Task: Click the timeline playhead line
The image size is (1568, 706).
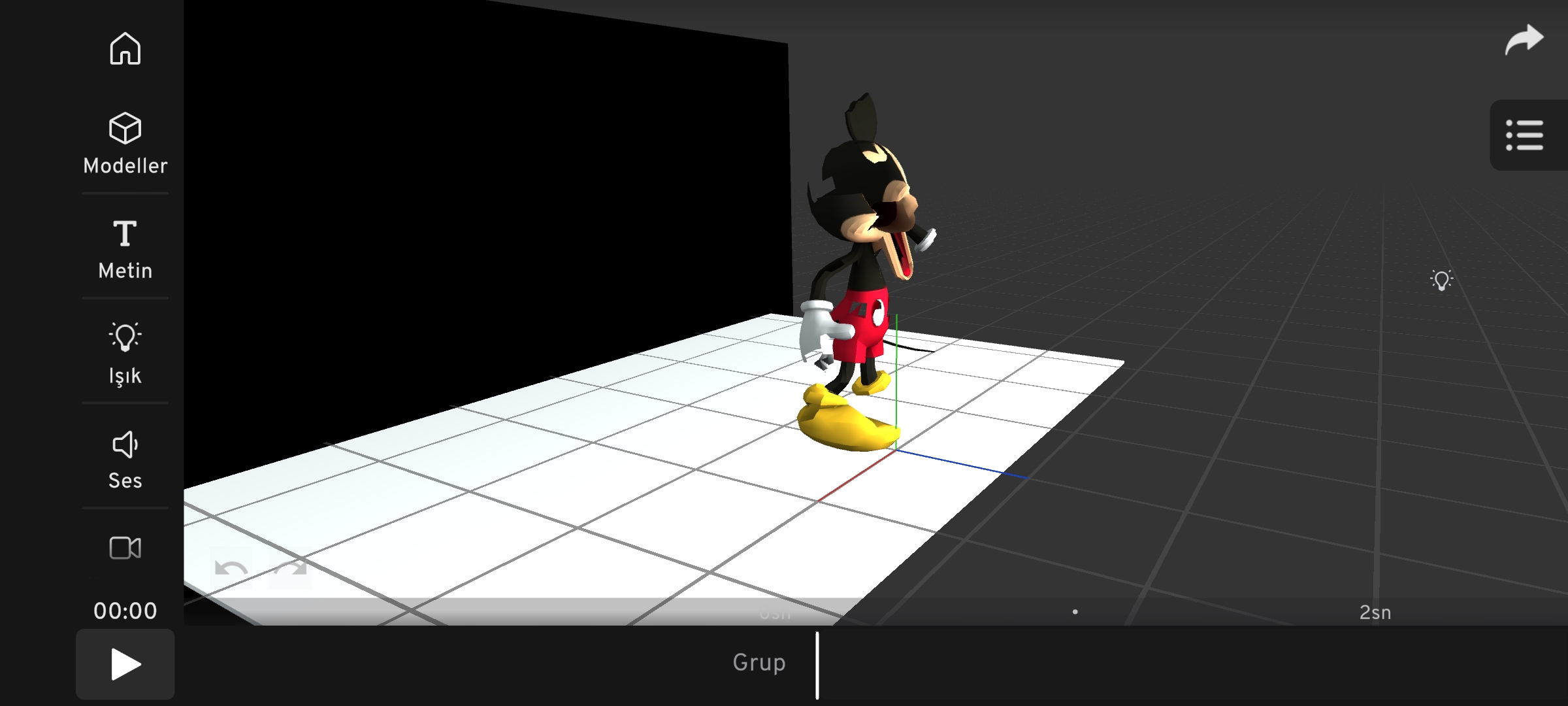Action: coord(817,665)
